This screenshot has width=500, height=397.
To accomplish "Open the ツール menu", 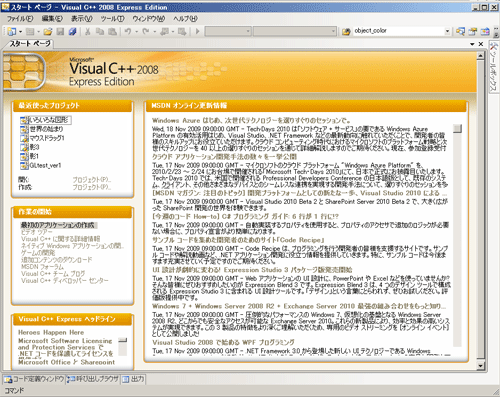I will (x=113, y=19).
